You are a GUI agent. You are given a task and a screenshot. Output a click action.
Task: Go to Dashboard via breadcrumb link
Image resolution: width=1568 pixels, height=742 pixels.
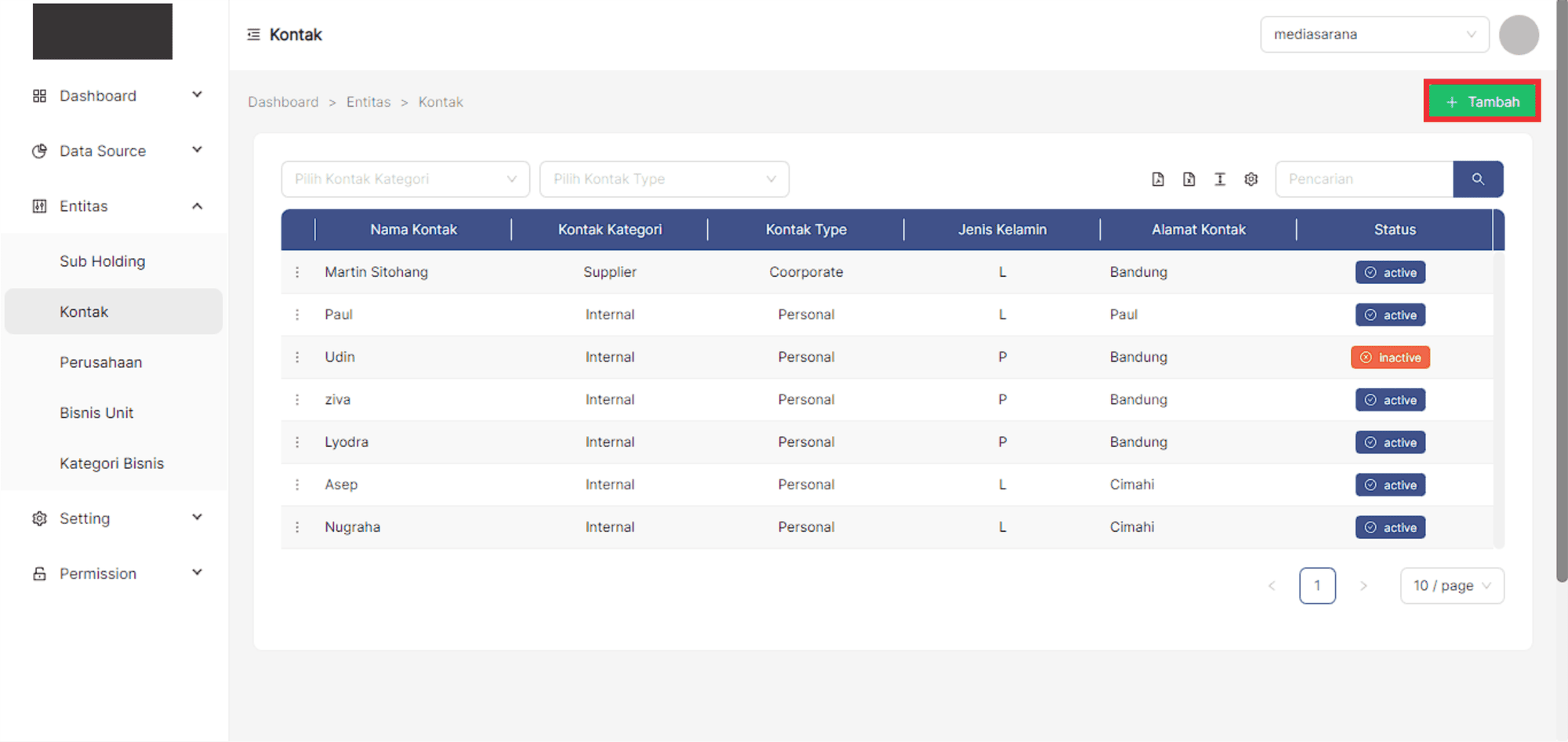pyautogui.click(x=283, y=102)
